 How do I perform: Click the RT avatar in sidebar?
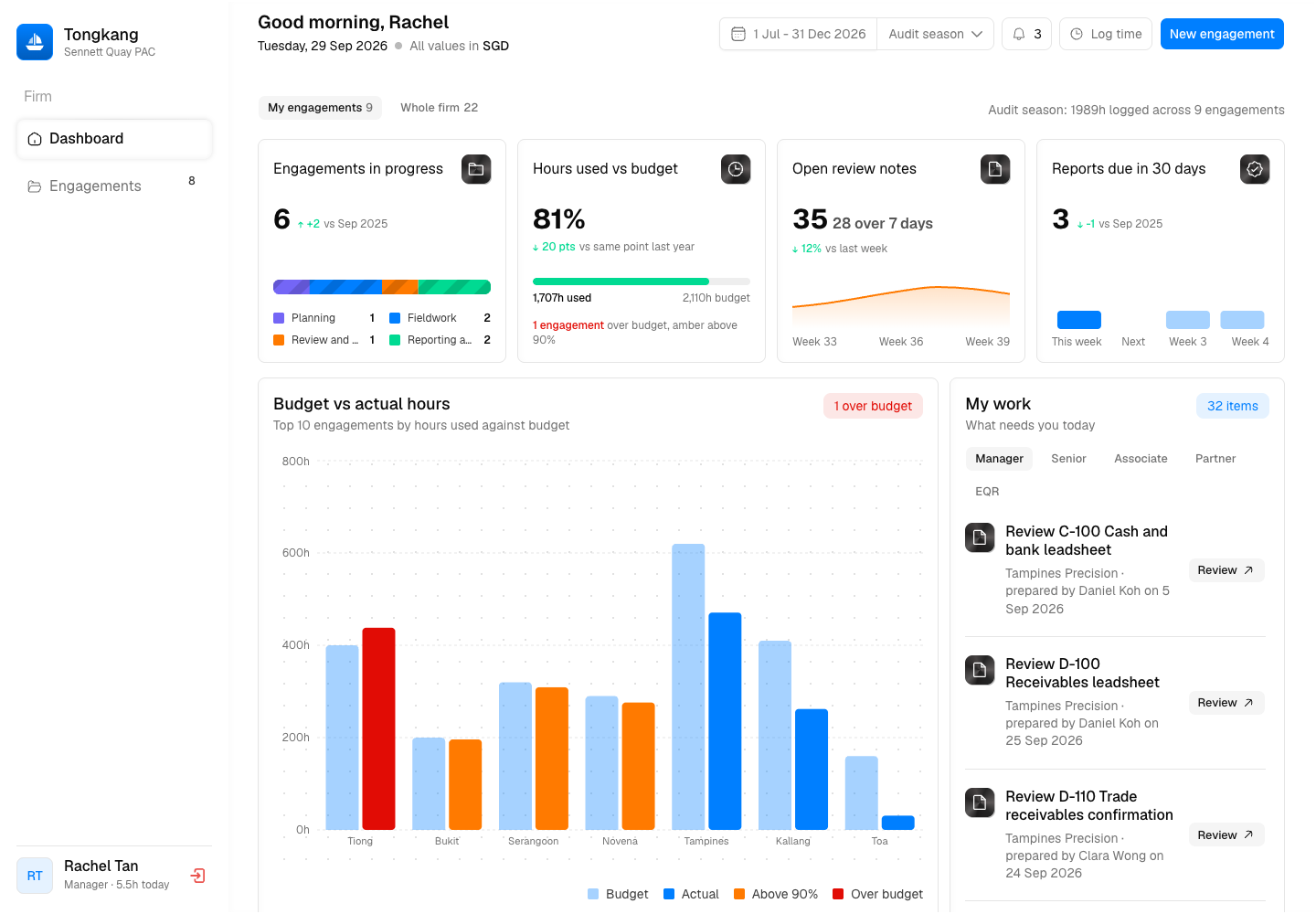click(35, 876)
